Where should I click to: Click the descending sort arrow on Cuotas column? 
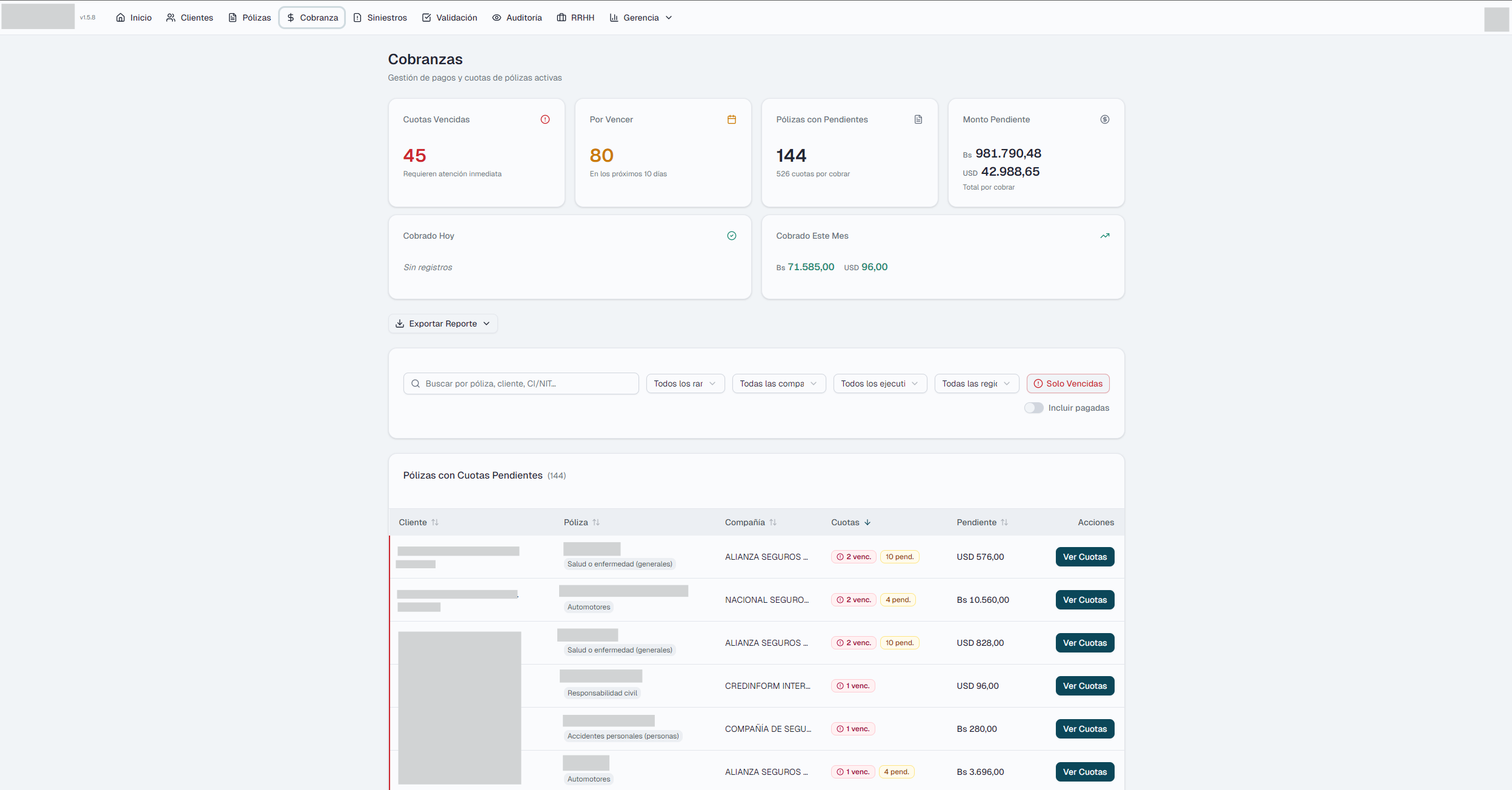[867, 522]
